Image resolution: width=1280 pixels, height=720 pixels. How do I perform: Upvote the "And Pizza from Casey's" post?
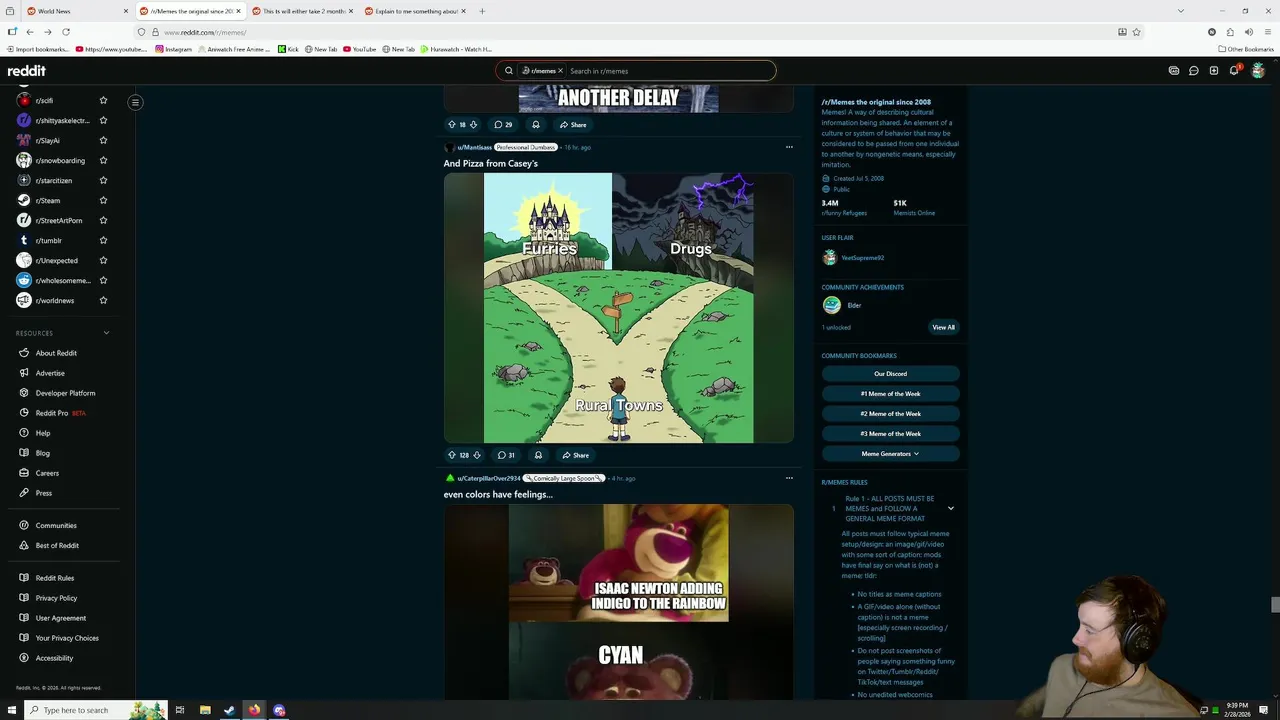point(451,455)
